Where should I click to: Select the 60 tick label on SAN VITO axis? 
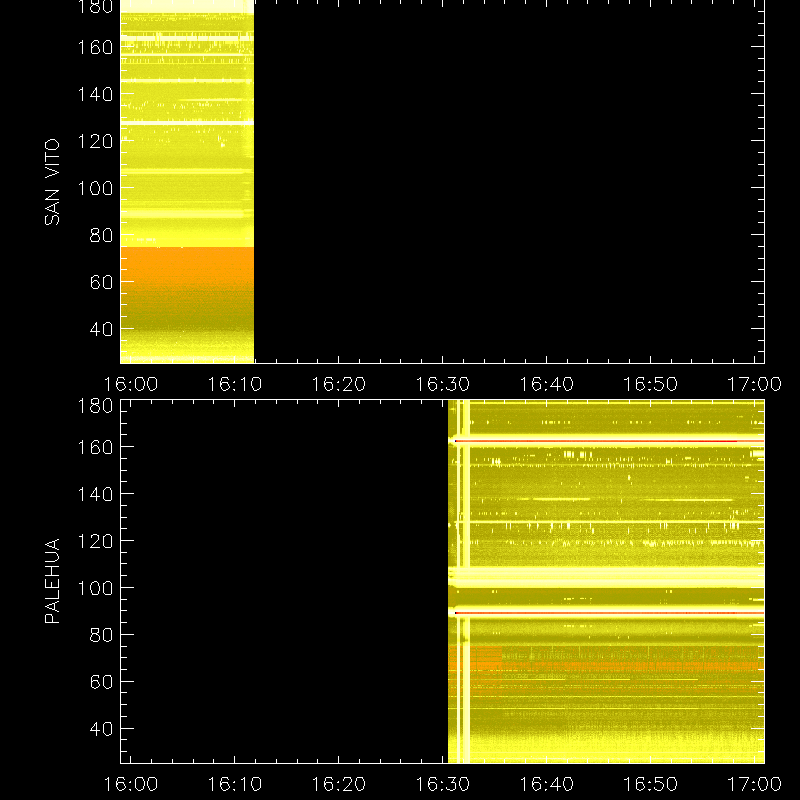[x=102, y=282]
